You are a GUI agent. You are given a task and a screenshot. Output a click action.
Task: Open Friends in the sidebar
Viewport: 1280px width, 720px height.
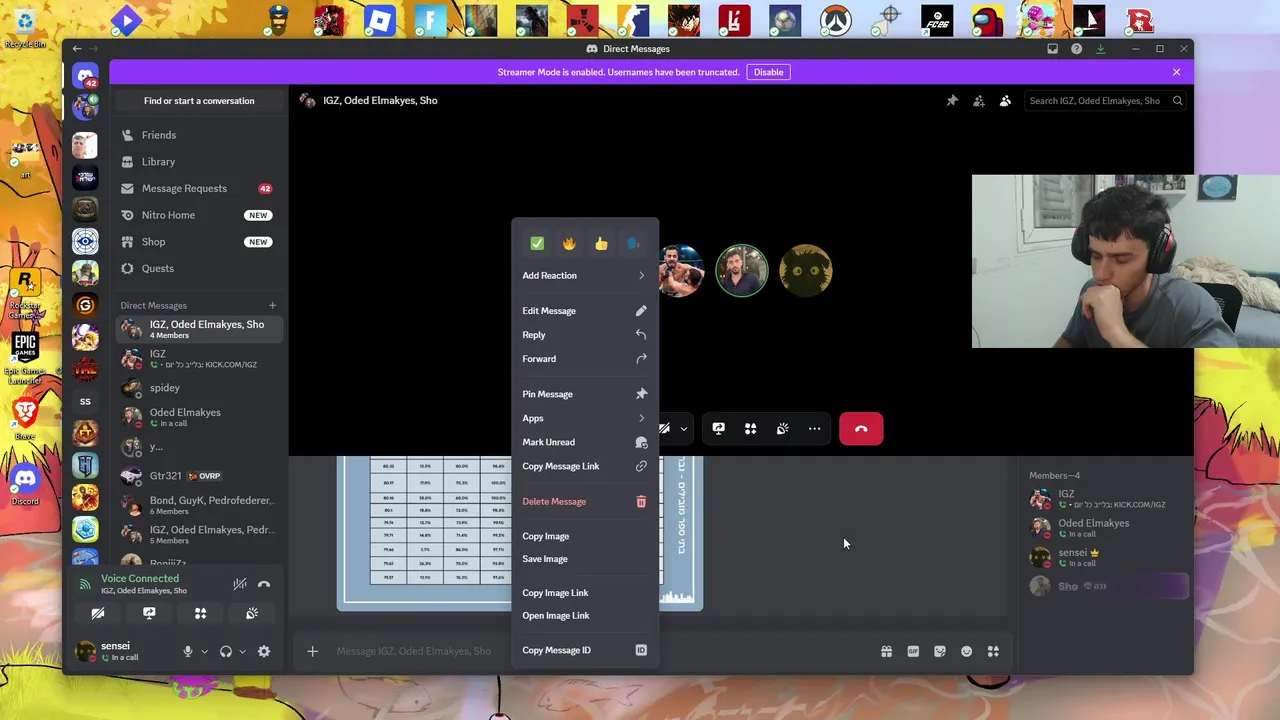(x=199, y=135)
